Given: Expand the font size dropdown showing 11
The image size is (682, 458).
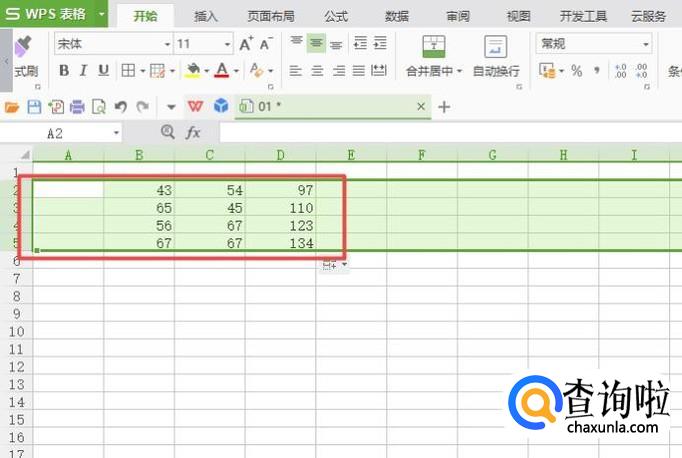Looking at the screenshot, I should click(x=227, y=44).
